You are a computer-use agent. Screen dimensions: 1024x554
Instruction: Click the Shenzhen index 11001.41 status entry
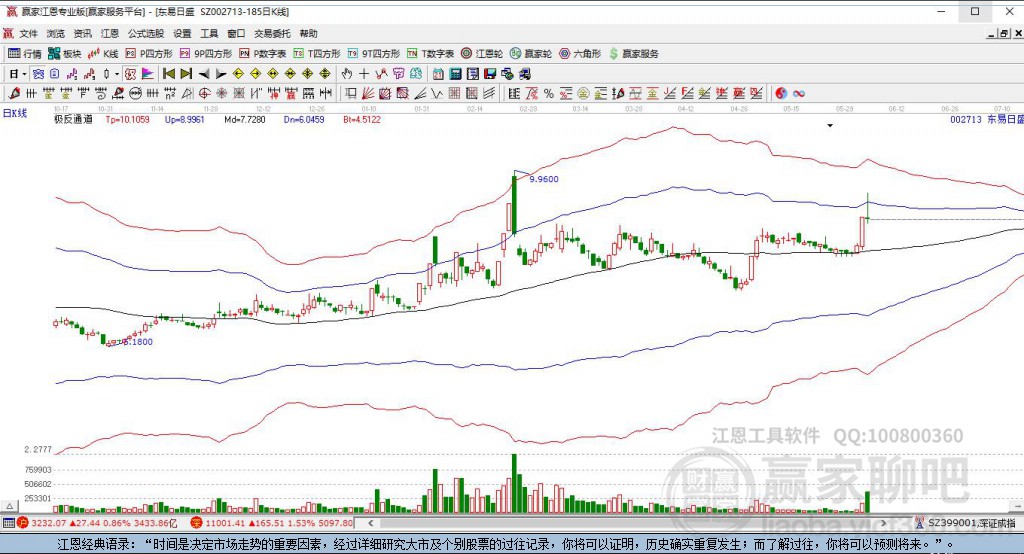pos(272,523)
